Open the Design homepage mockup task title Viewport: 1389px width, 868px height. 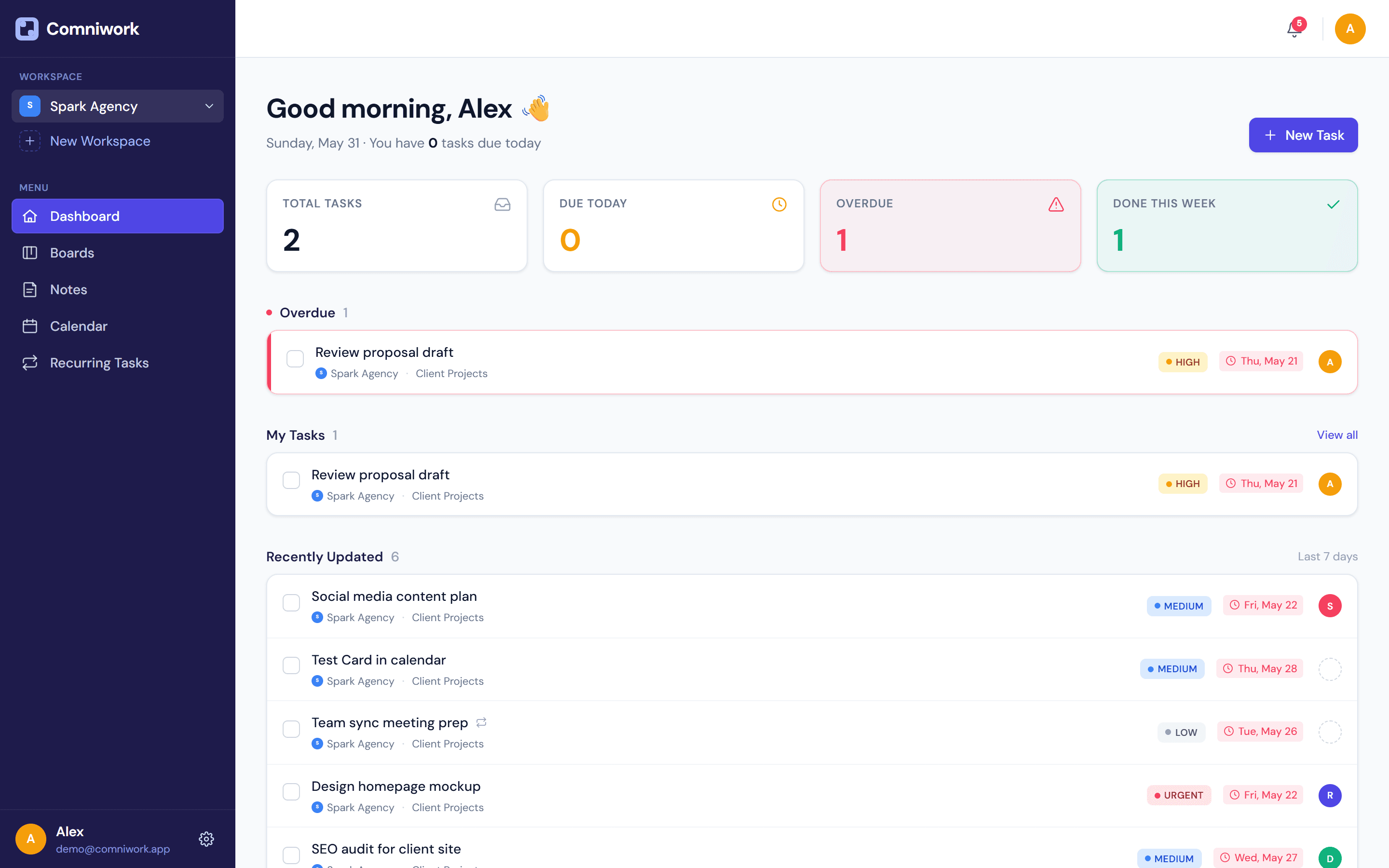pos(395,786)
